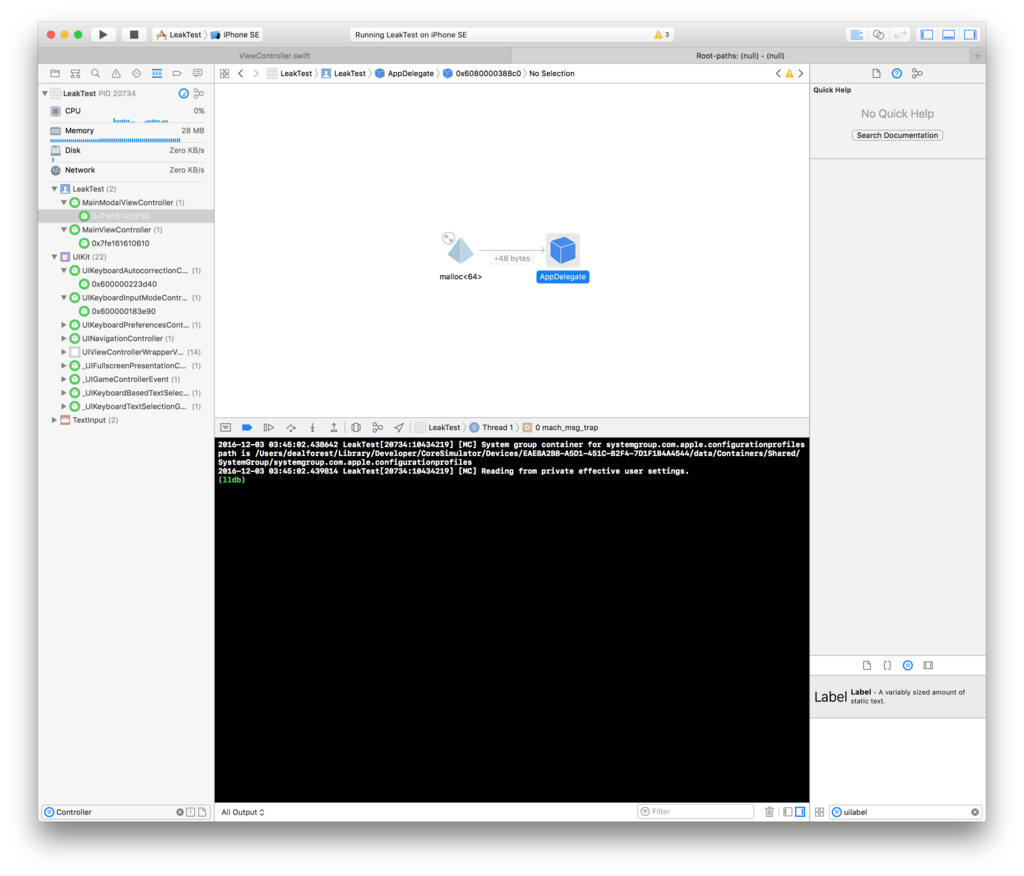The width and height of the screenshot is (1024, 876).
Task: Stop the running LeakTest app
Action: tap(133, 35)
